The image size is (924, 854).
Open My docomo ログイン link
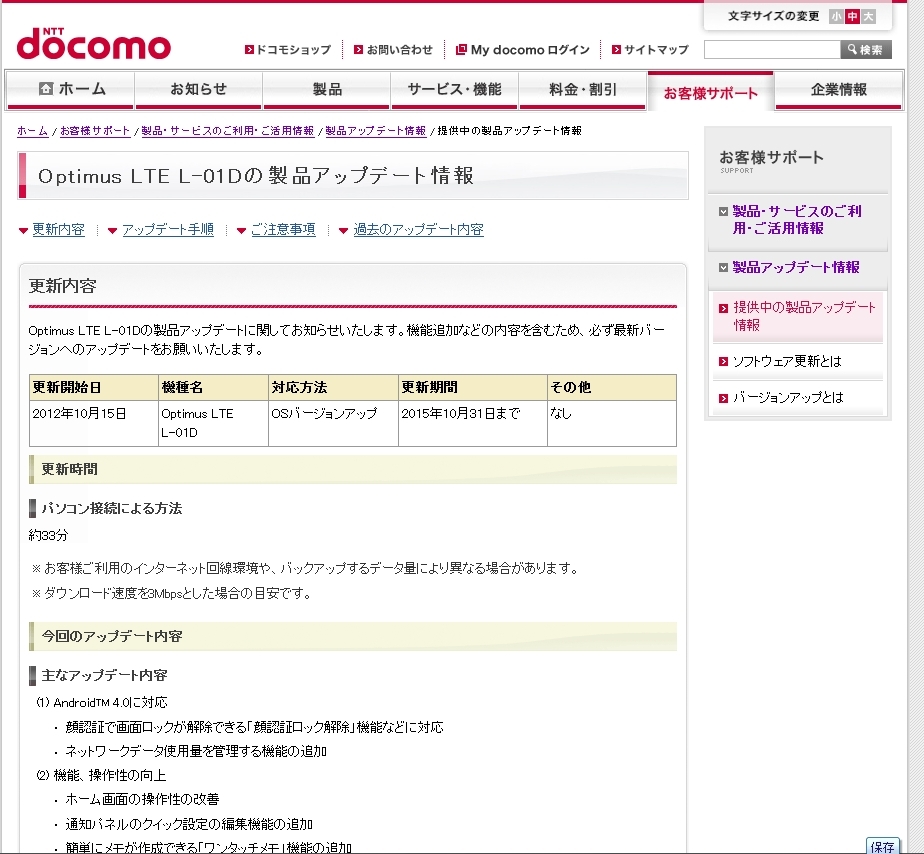(530, 50)
